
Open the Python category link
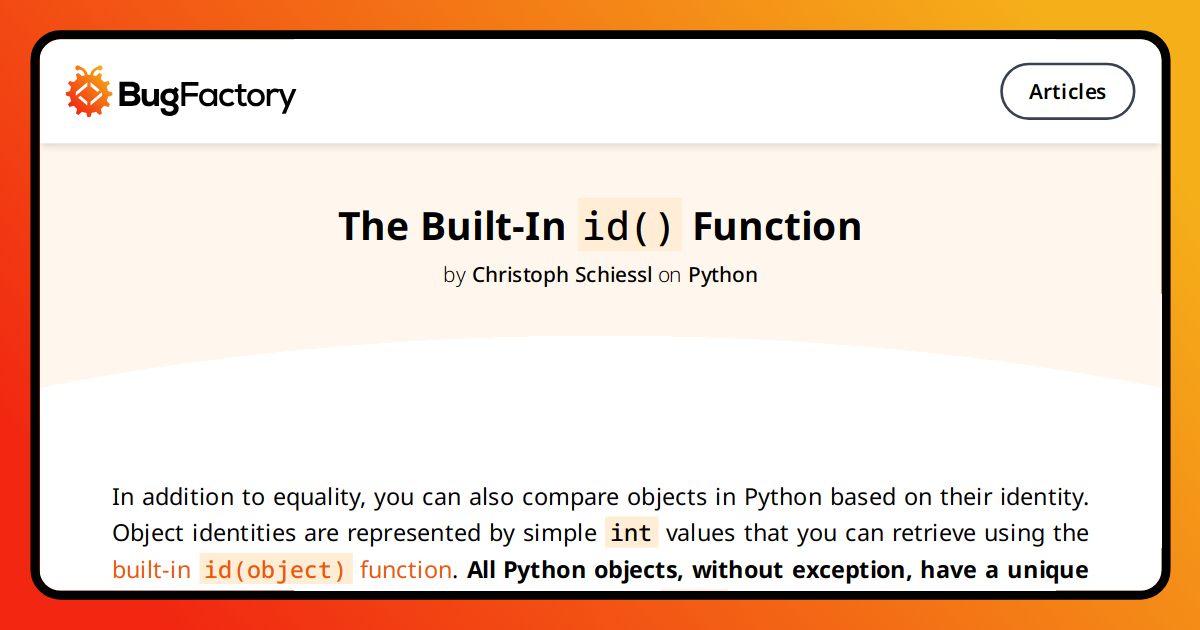tap(723, 275)
